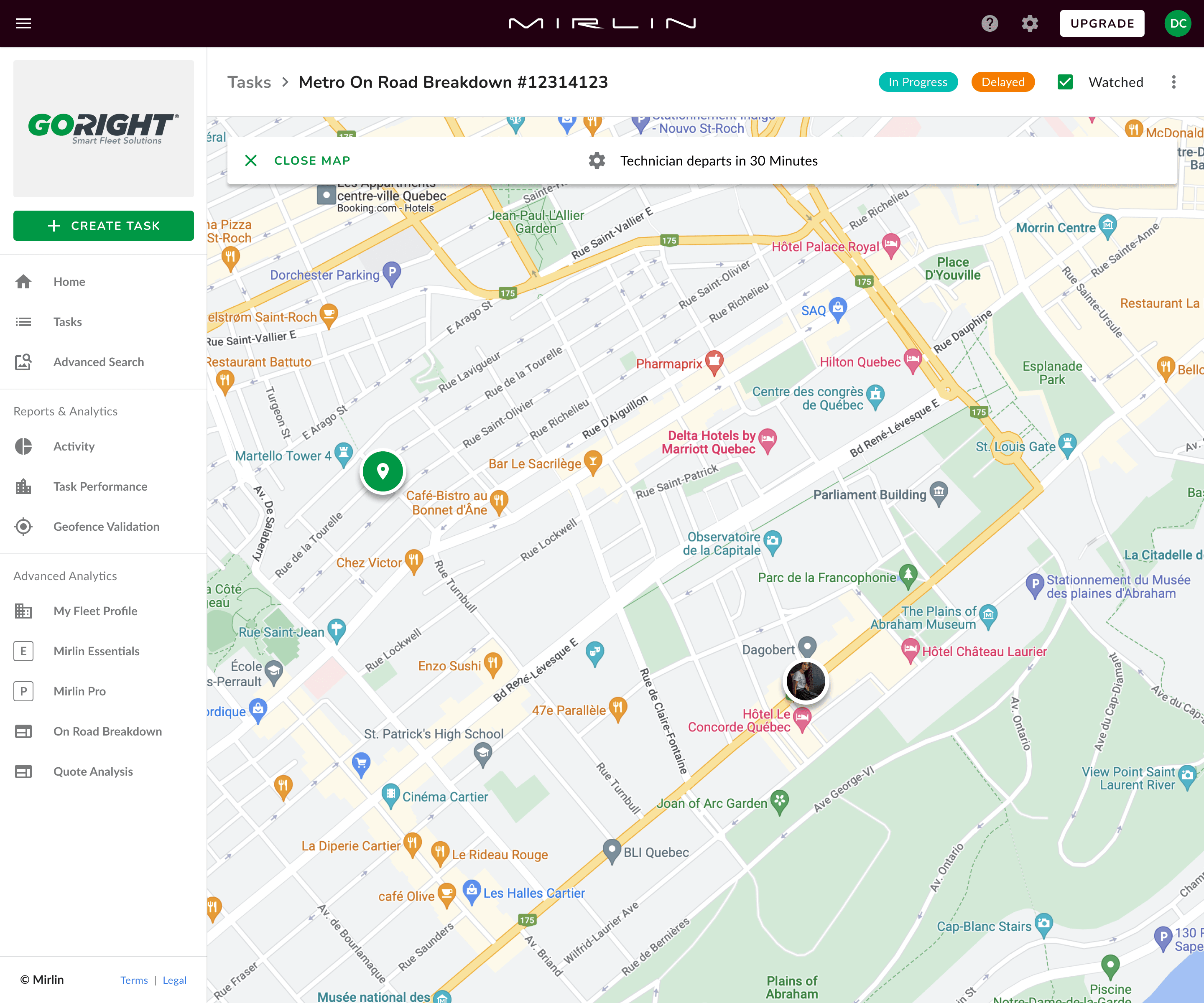
Task: Click the Martello Tower 4 marker
Action: pyautogui.click(x=343, y=455)
